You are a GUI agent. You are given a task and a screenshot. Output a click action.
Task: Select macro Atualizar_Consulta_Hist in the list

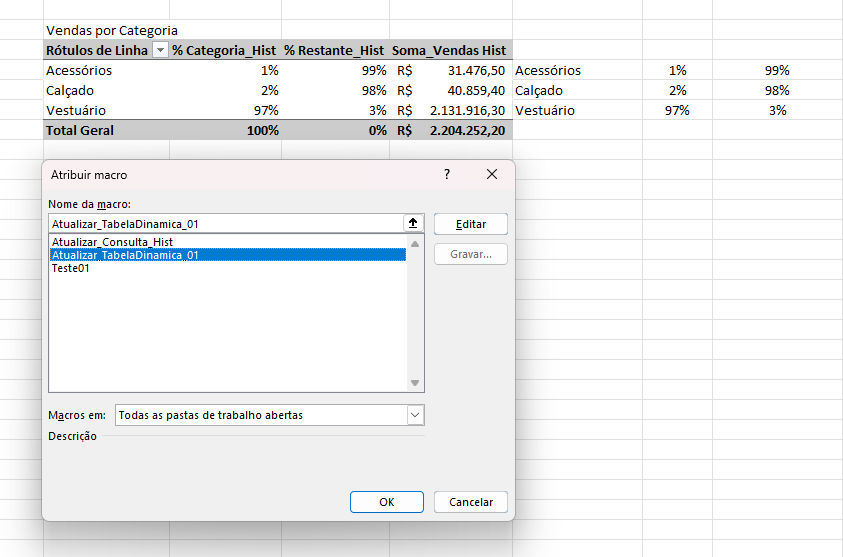(228, 242)
